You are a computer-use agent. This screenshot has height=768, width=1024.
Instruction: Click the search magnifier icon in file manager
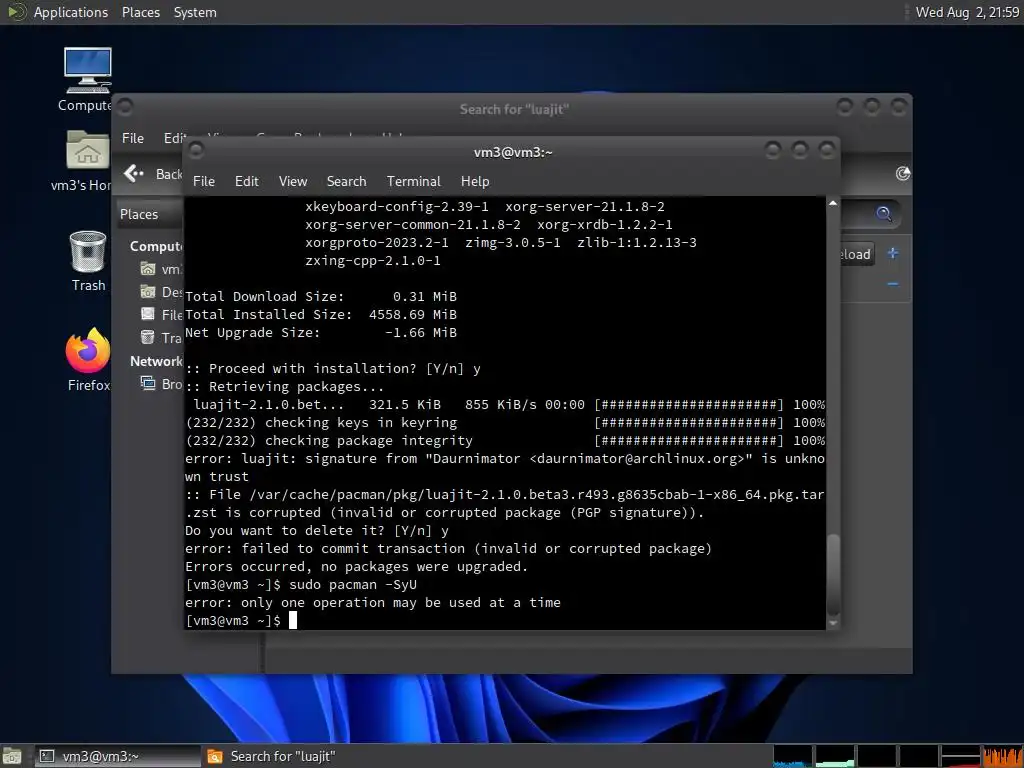click(884, 214)
